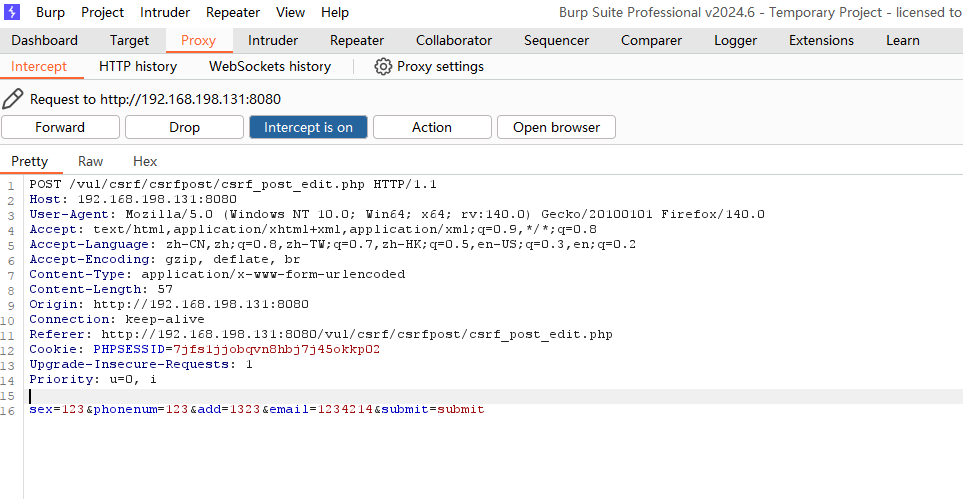Switch to the Dashboard tab
The image size is (963, 499).
44,41
